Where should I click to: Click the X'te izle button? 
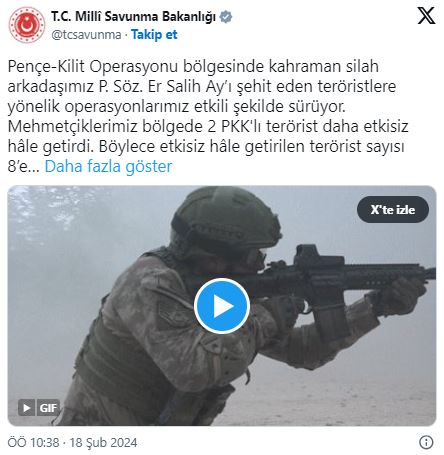coord(393,210)
